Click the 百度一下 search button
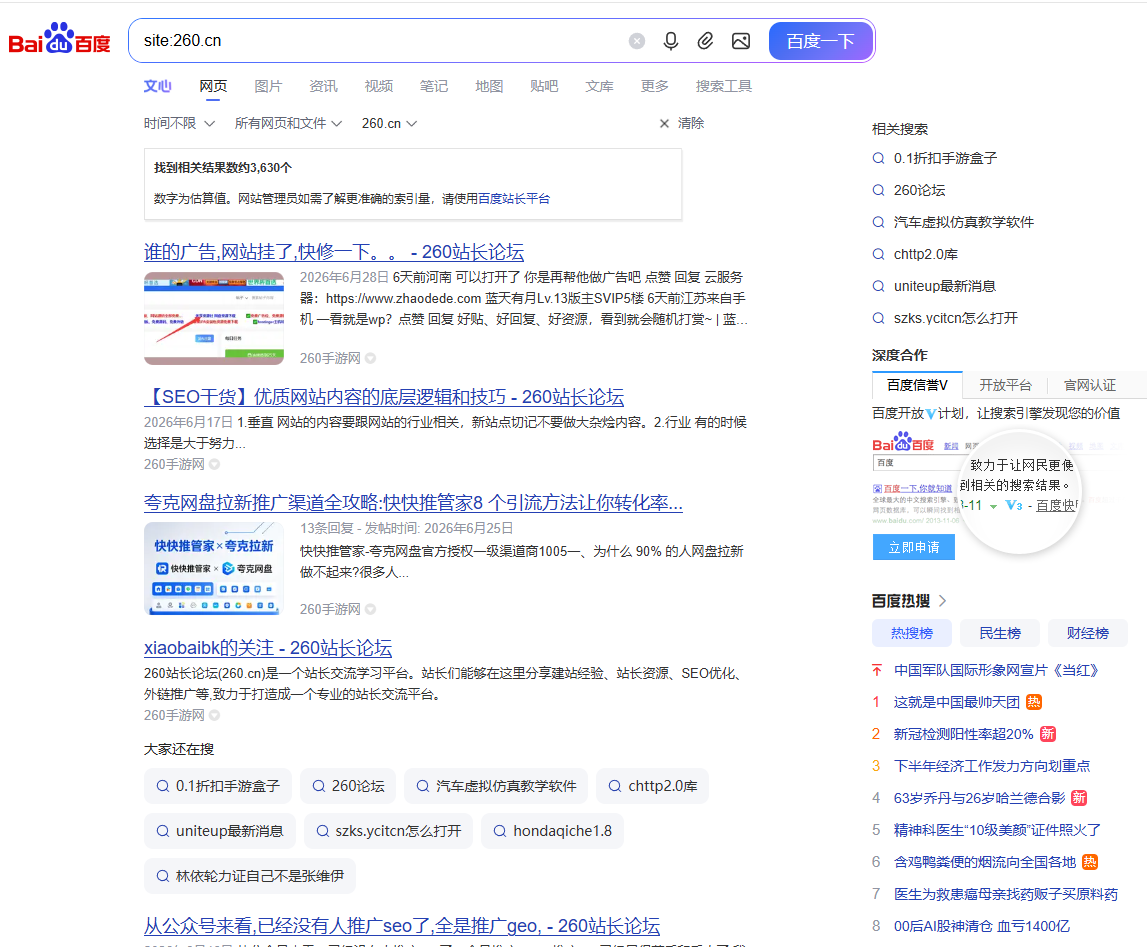The height and width of the screenshot is (947, 1147). 821,41
